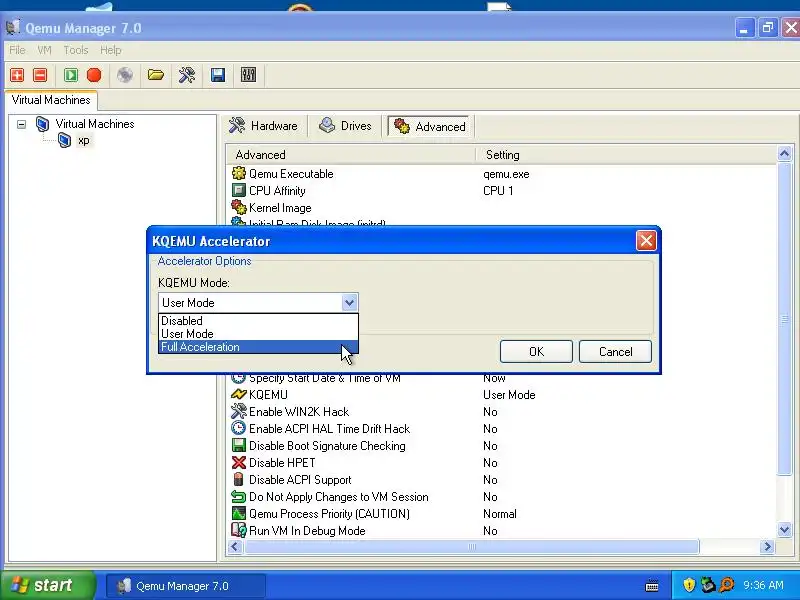
Task: Stop VM with red circle toolbar icon
Action: coord(94,75)
